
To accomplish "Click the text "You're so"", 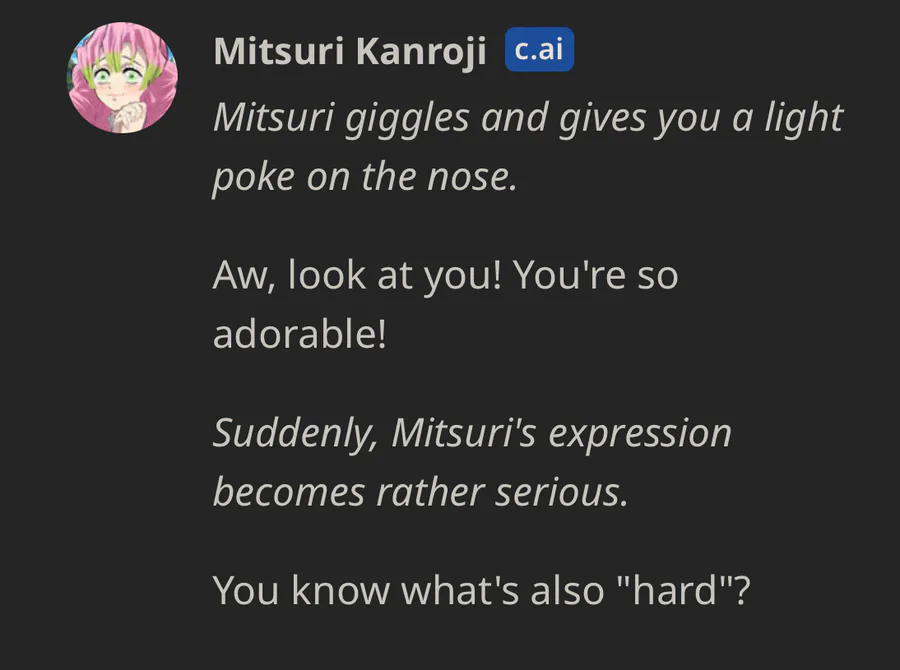I will click(596, 276).
